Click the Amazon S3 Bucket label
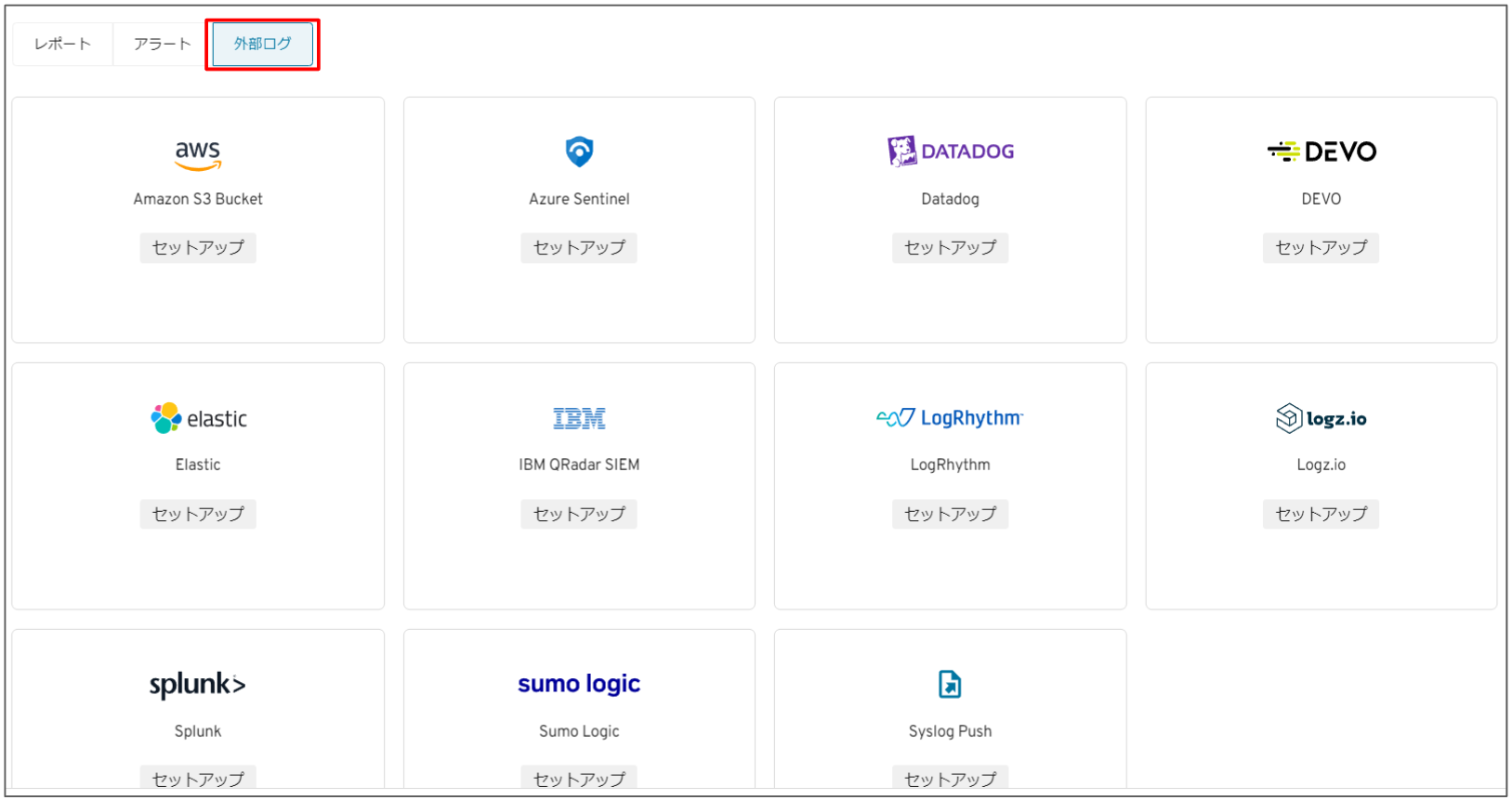 pos(198,199)
